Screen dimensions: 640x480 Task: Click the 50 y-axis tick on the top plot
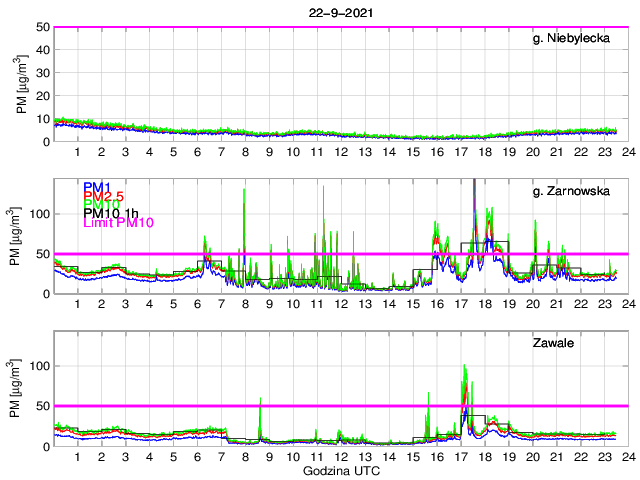[x=43, y=27]
